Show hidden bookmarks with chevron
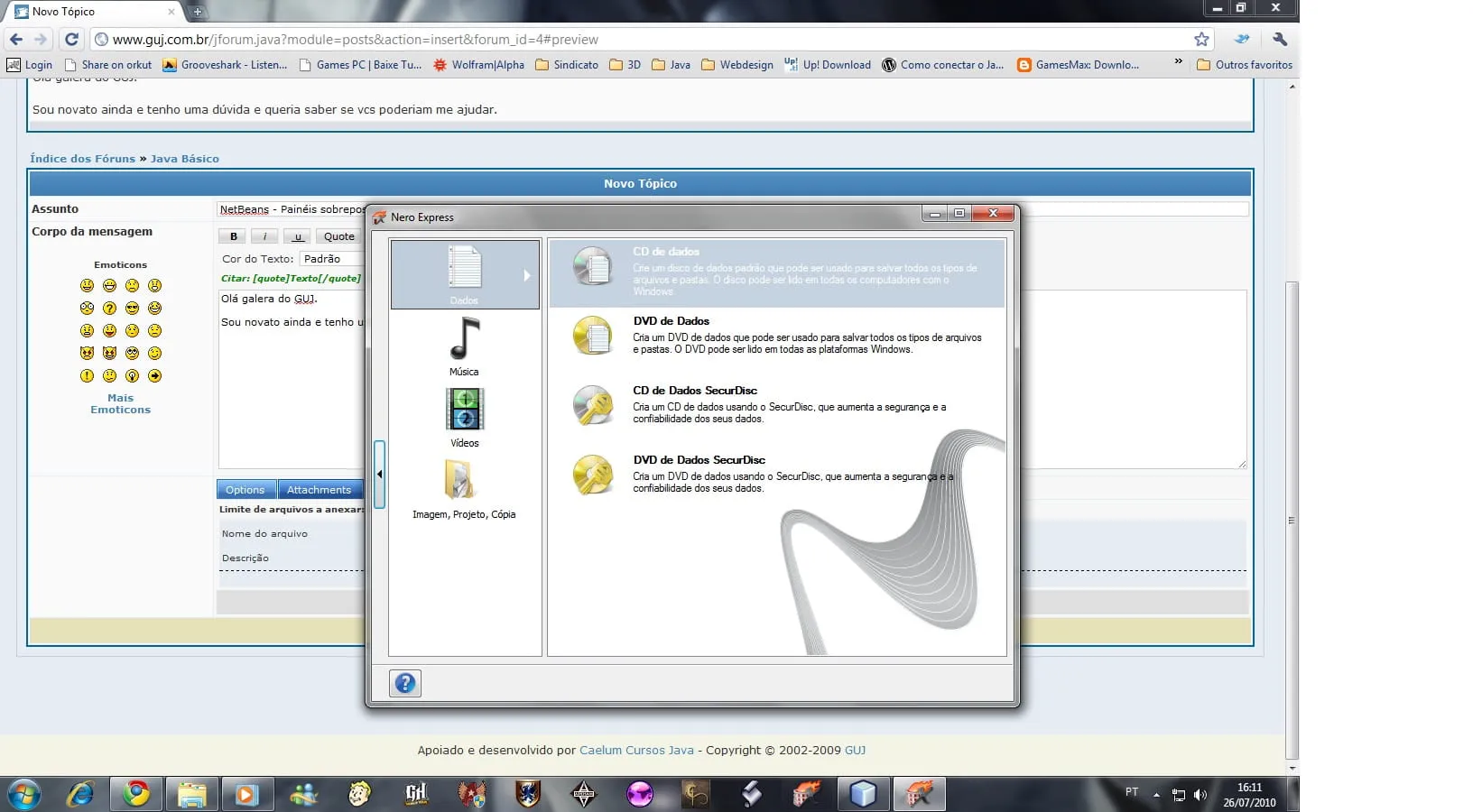This screenshot has height=812, width=1473. coord(1178,62)
